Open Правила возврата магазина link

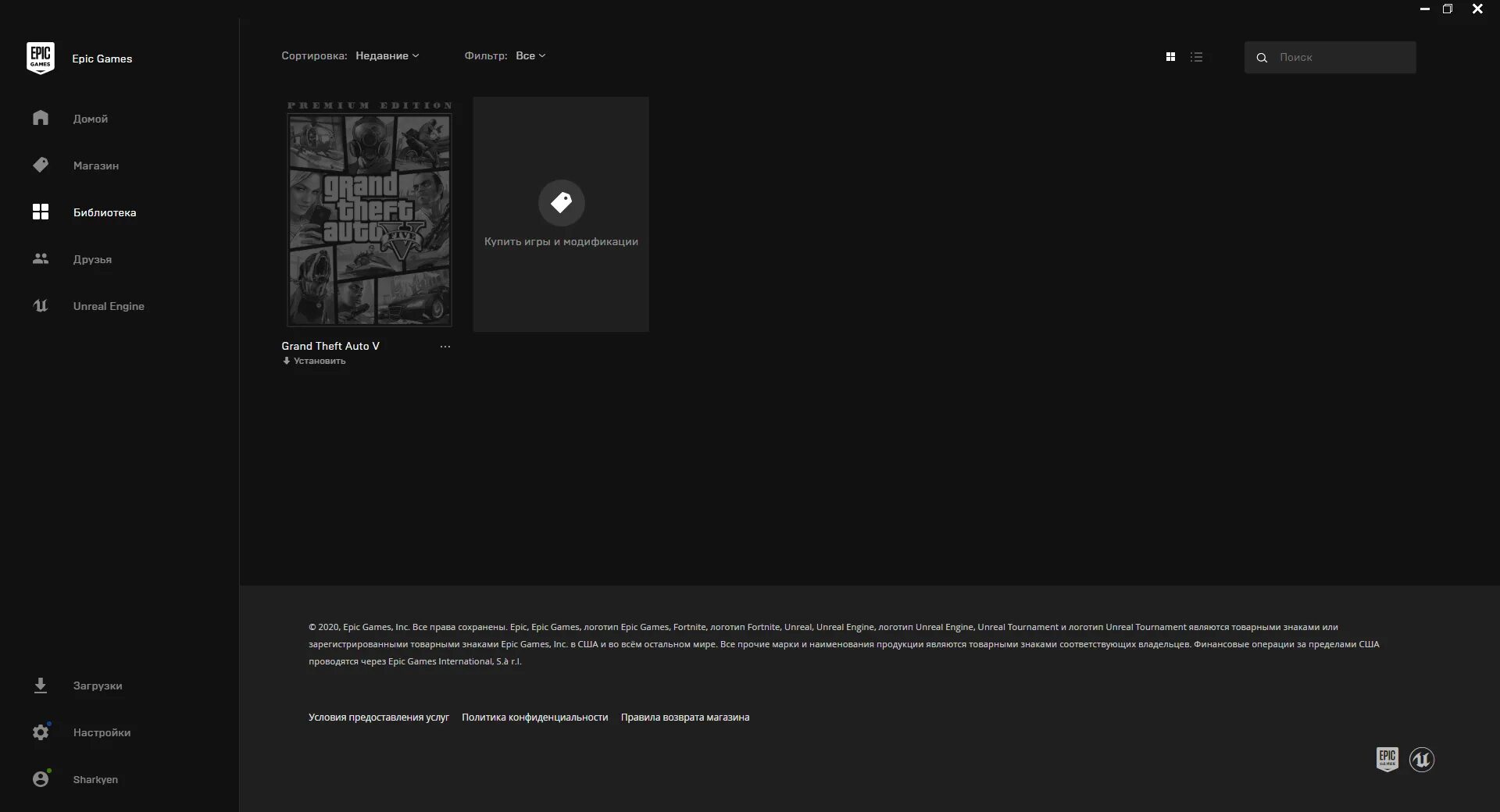[x=685, y=717]
